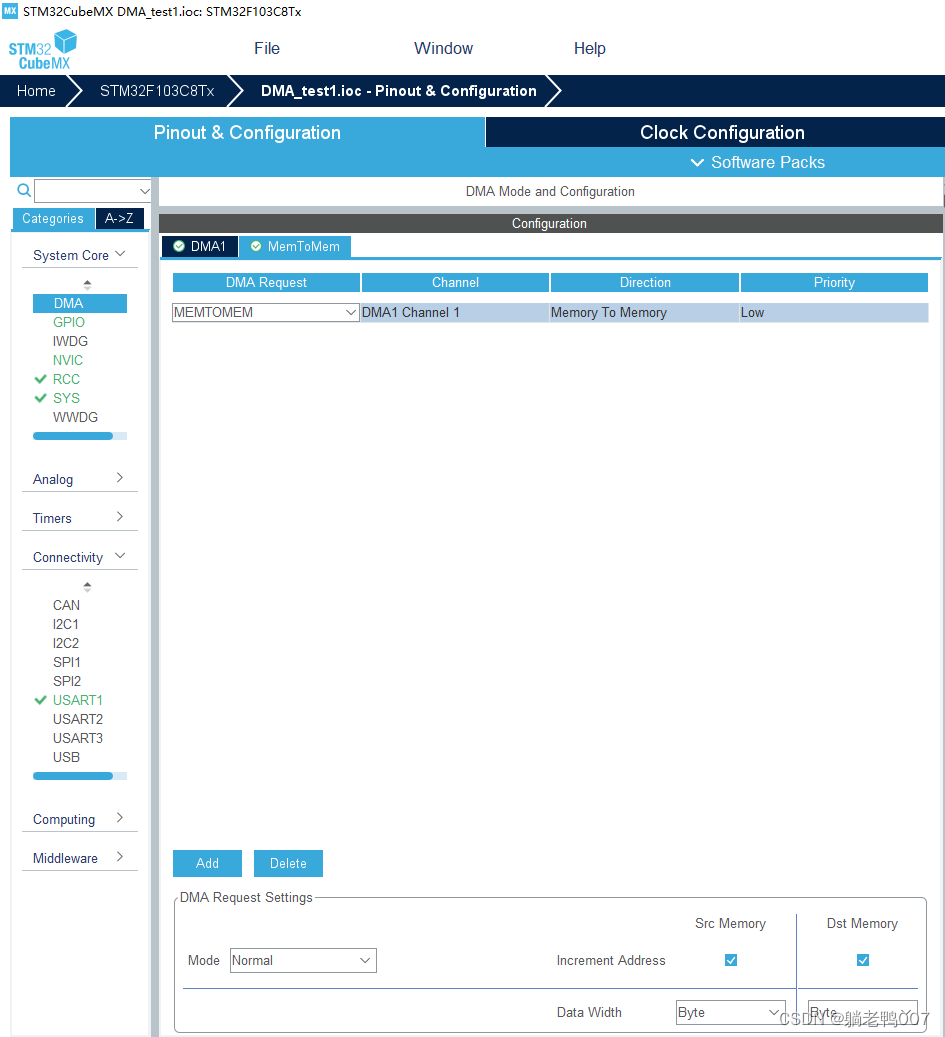Screen dimensions: 945x1037
Task: Switch to the A->Z tab
Action: click(119, 218)
